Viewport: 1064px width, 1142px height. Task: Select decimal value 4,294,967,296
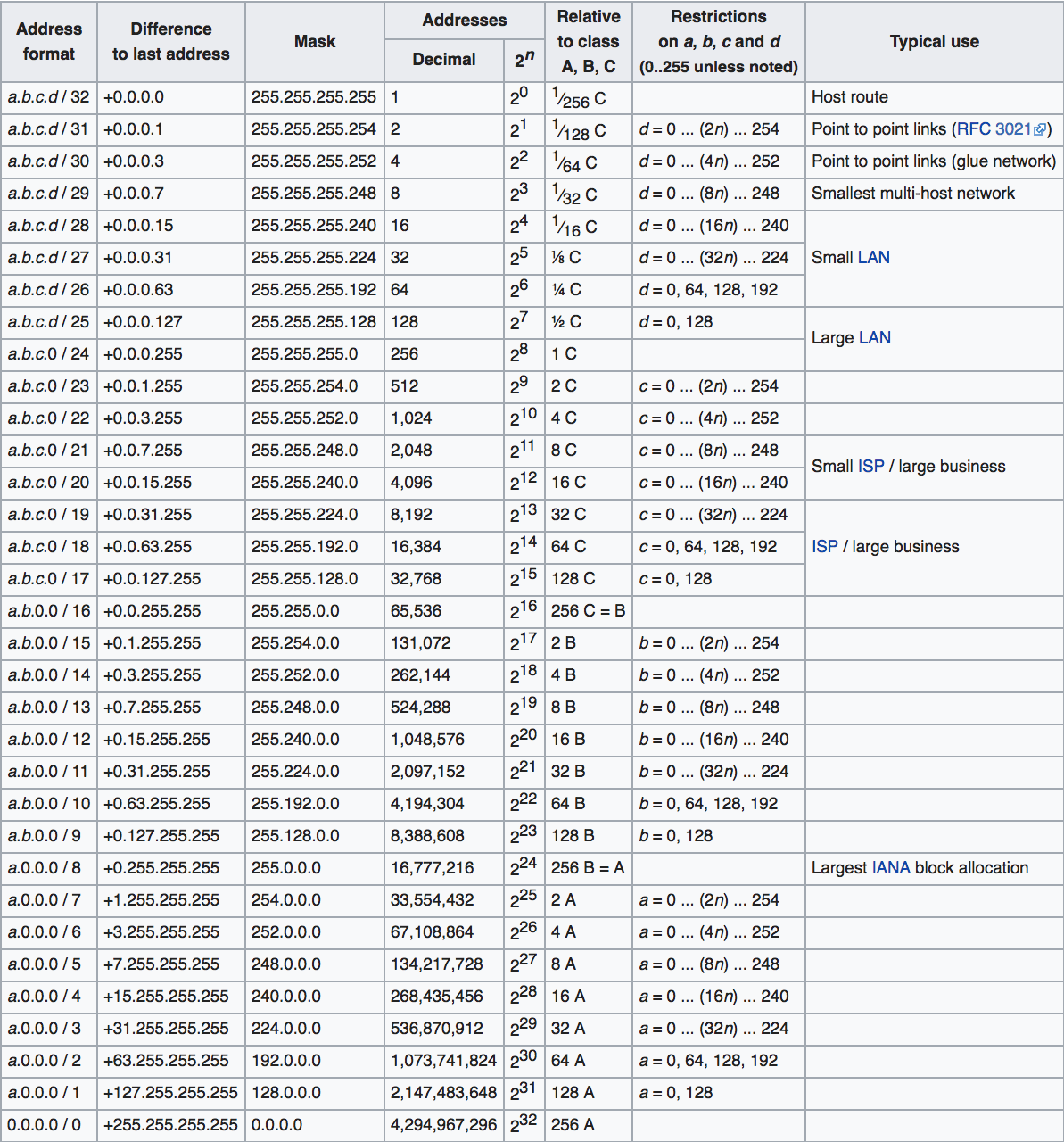(x=444, y=1125)
